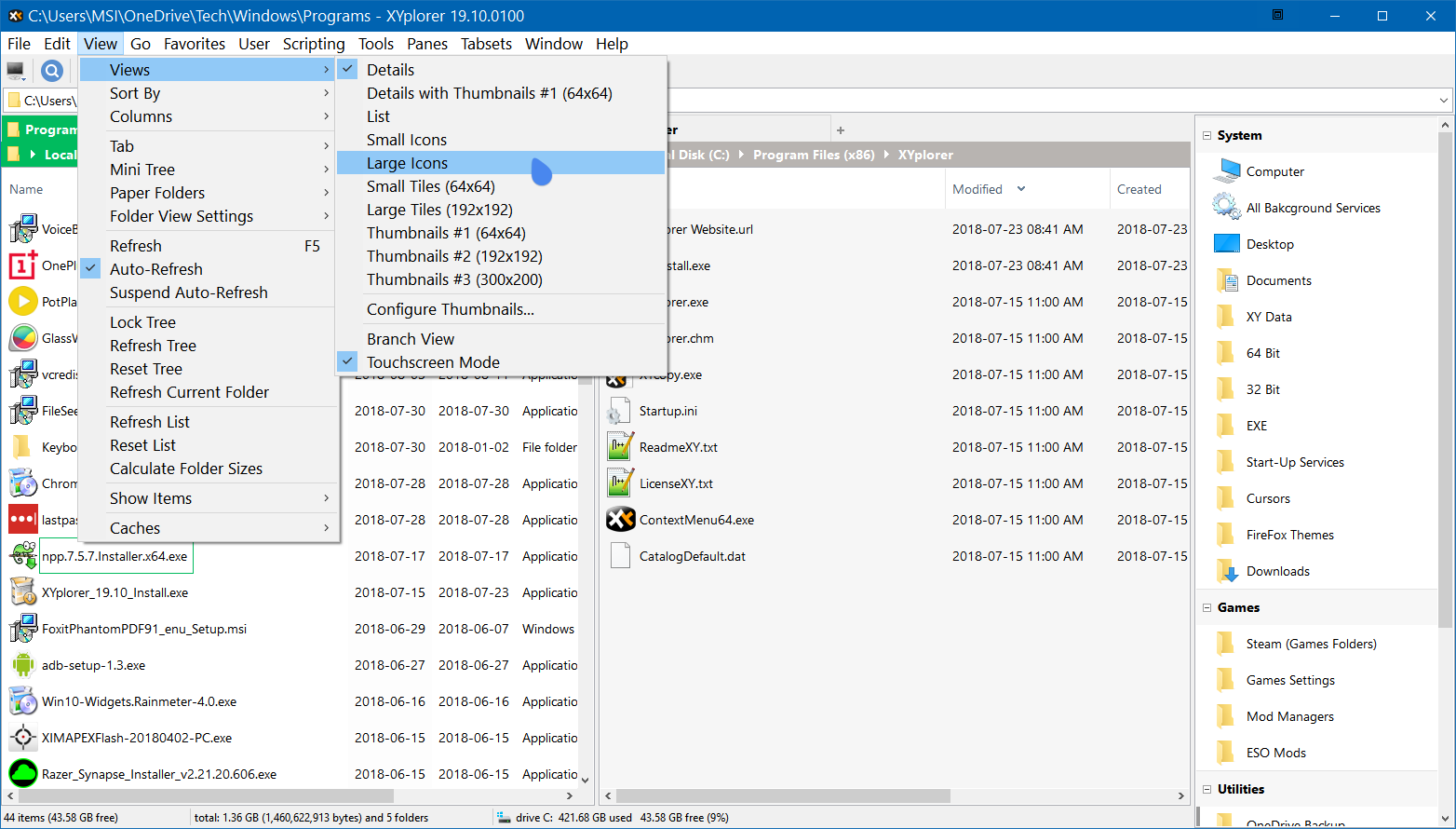Screen dimensions: 1456x829
Task: Select Small Icons view mode
Action: point(501,140)
